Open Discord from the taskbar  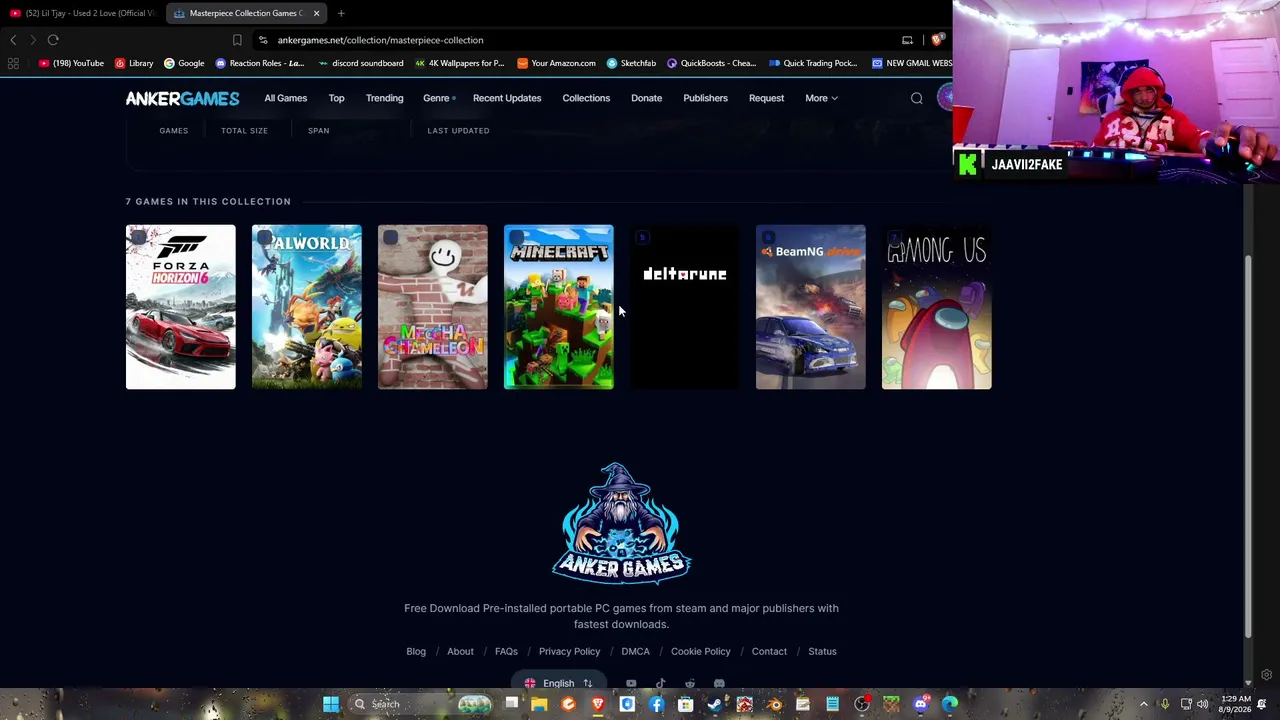pos(921,704)
